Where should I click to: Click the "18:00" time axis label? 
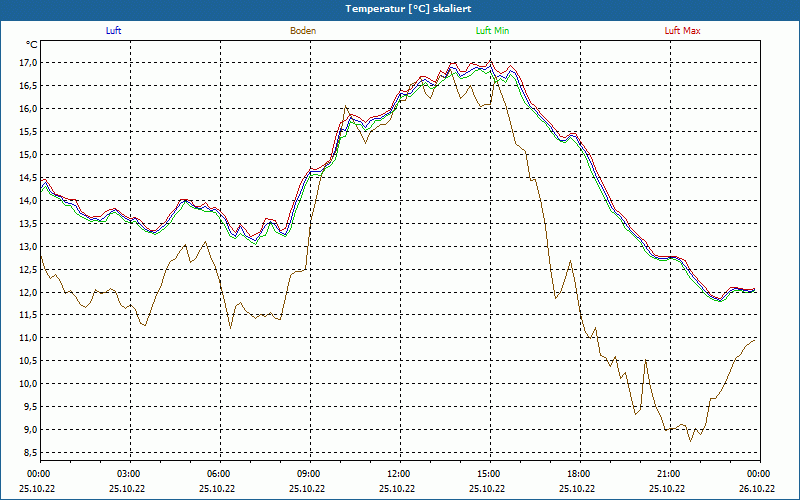(581, 474)
